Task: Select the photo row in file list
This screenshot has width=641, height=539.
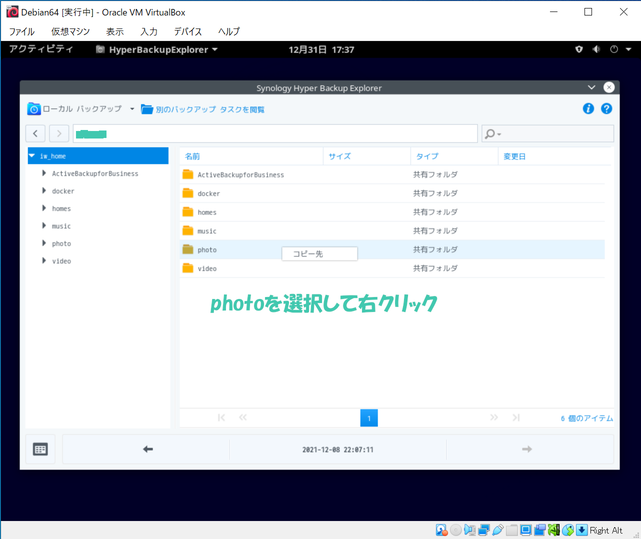Action: click(392, 249)
